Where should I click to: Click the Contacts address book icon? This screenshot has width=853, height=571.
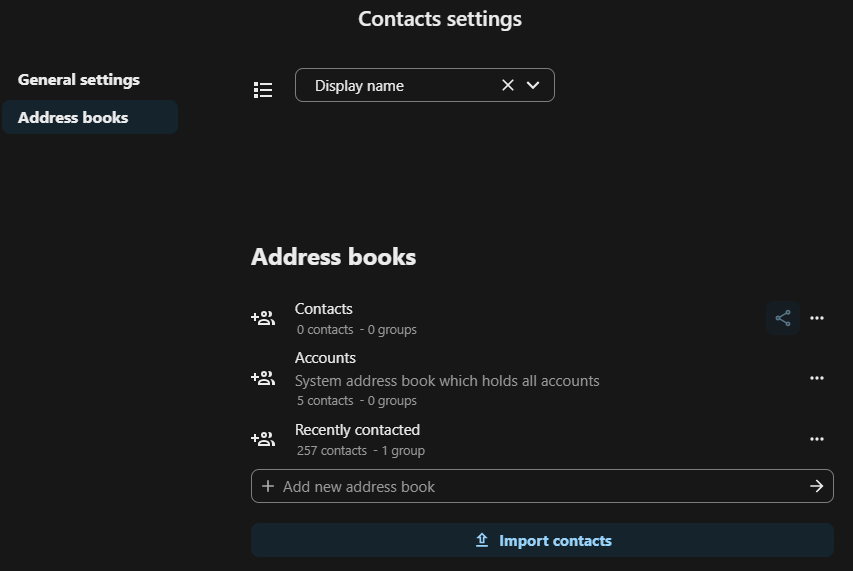click(263, 319)
